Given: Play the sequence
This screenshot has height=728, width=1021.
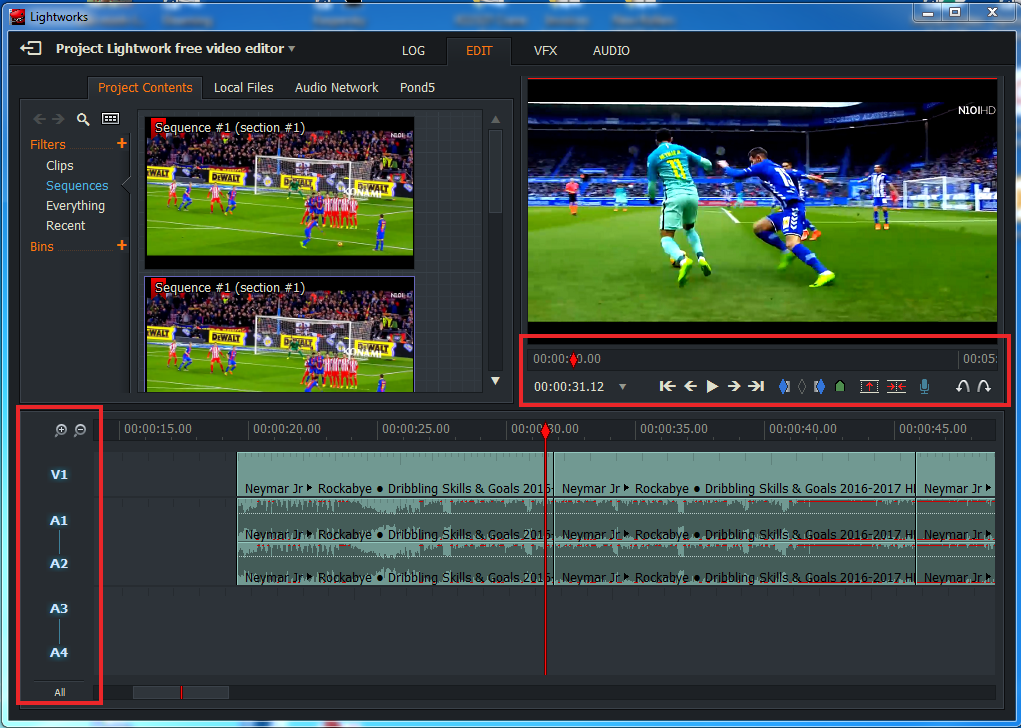Looking at the screenshot, I should tap(712, 386).
